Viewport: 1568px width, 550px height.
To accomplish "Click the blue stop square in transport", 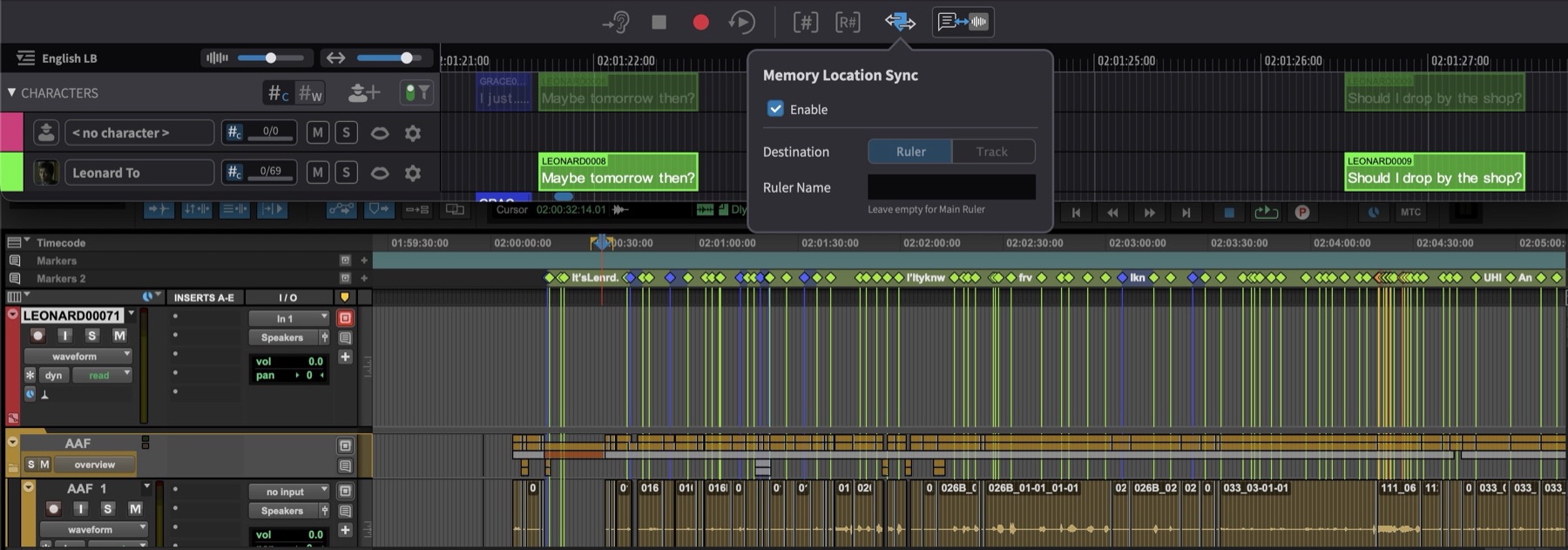I will 1229,213.
